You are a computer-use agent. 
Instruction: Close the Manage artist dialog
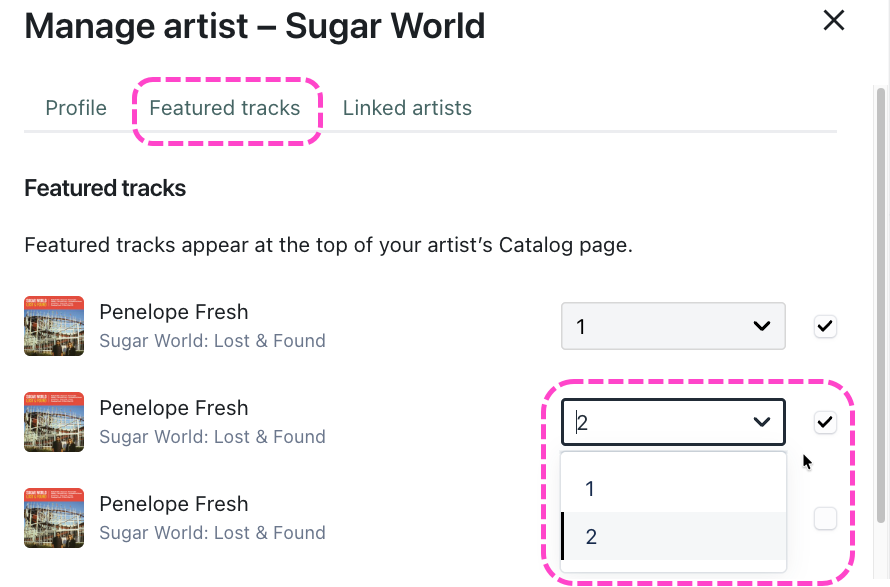tap(833, 21)
